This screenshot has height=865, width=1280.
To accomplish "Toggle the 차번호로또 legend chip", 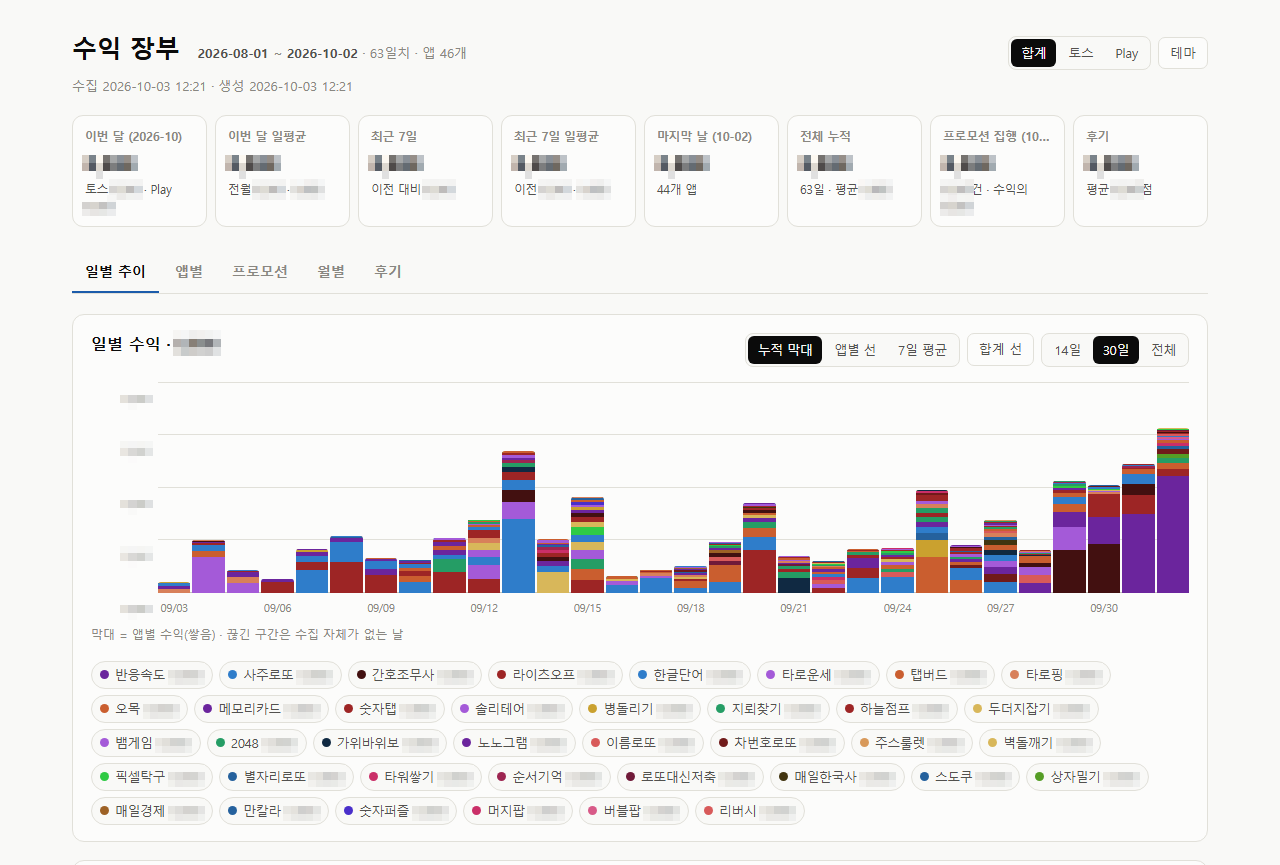I will point(776,743).
